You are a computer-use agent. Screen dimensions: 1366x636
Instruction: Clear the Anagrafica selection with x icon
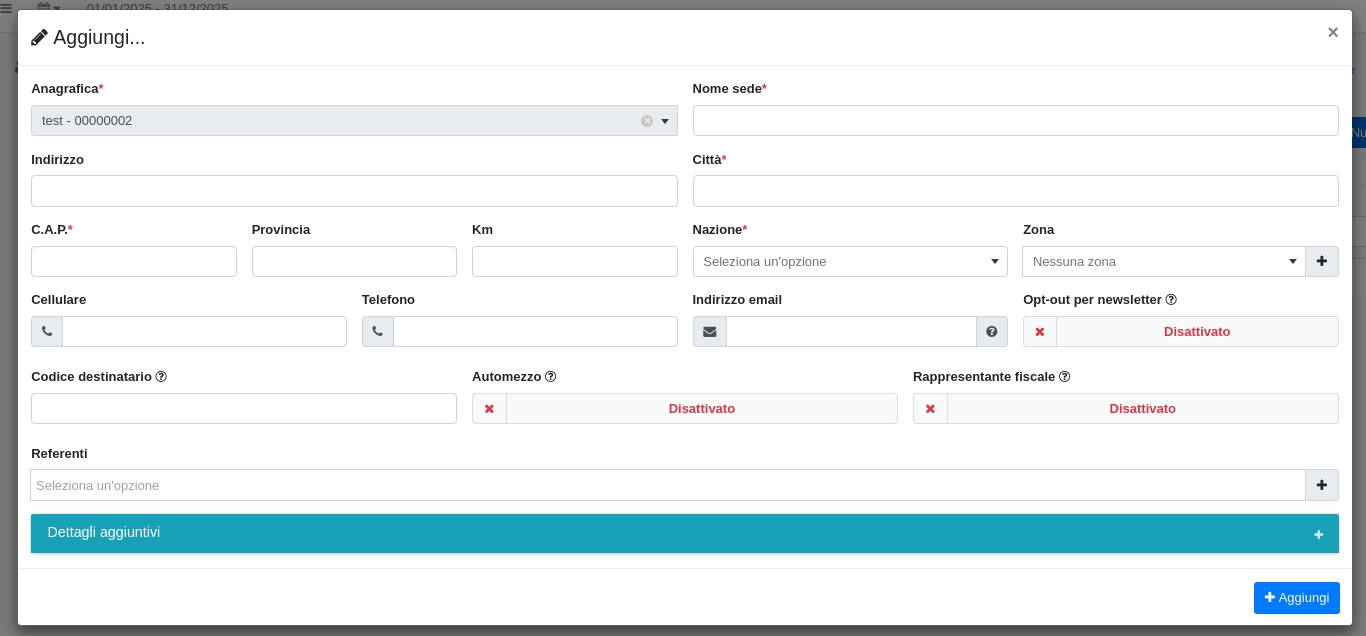(646, 121)
